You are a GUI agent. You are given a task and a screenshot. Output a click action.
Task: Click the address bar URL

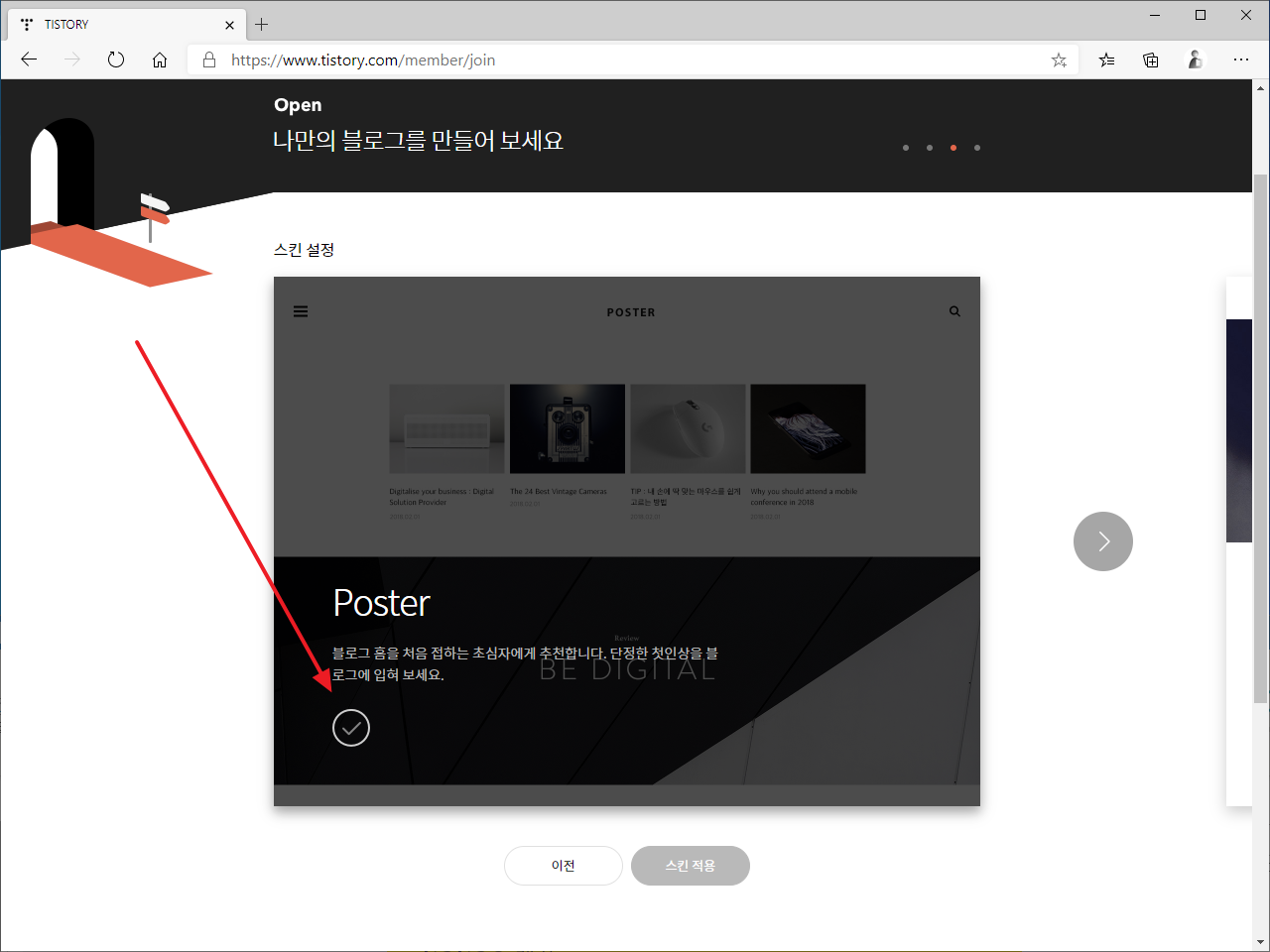[x=363, y=59]
